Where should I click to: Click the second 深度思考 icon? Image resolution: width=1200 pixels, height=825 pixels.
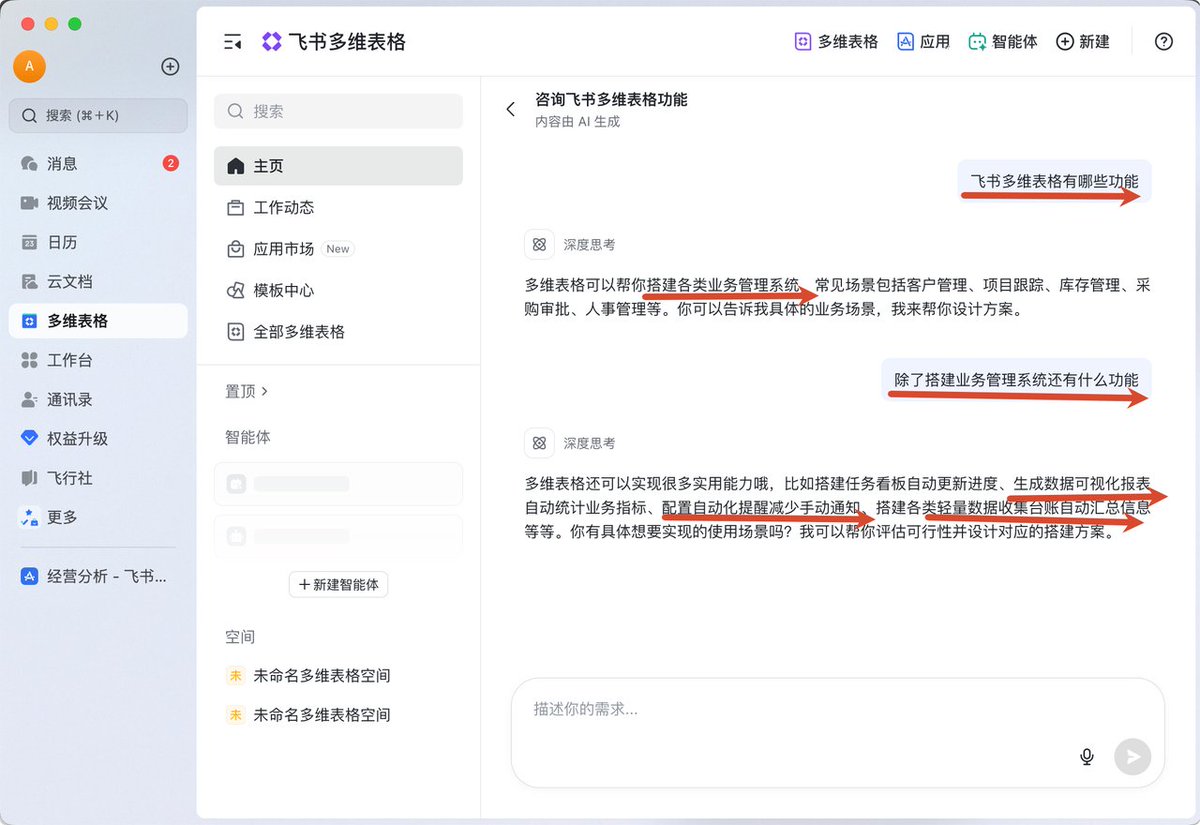point(539,443)
